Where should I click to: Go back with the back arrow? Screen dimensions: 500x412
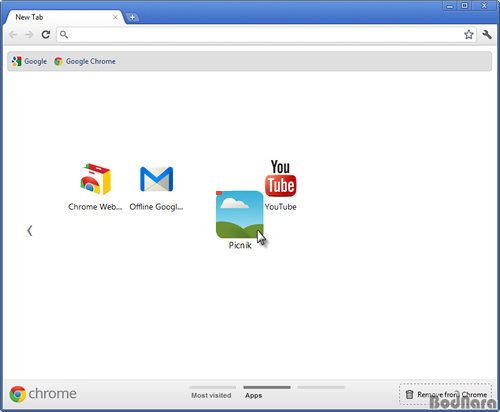(x=13, y=34)
